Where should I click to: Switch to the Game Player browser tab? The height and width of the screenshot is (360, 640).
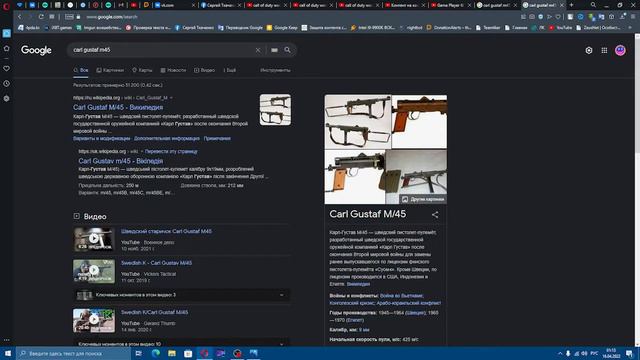click(450, 5)
